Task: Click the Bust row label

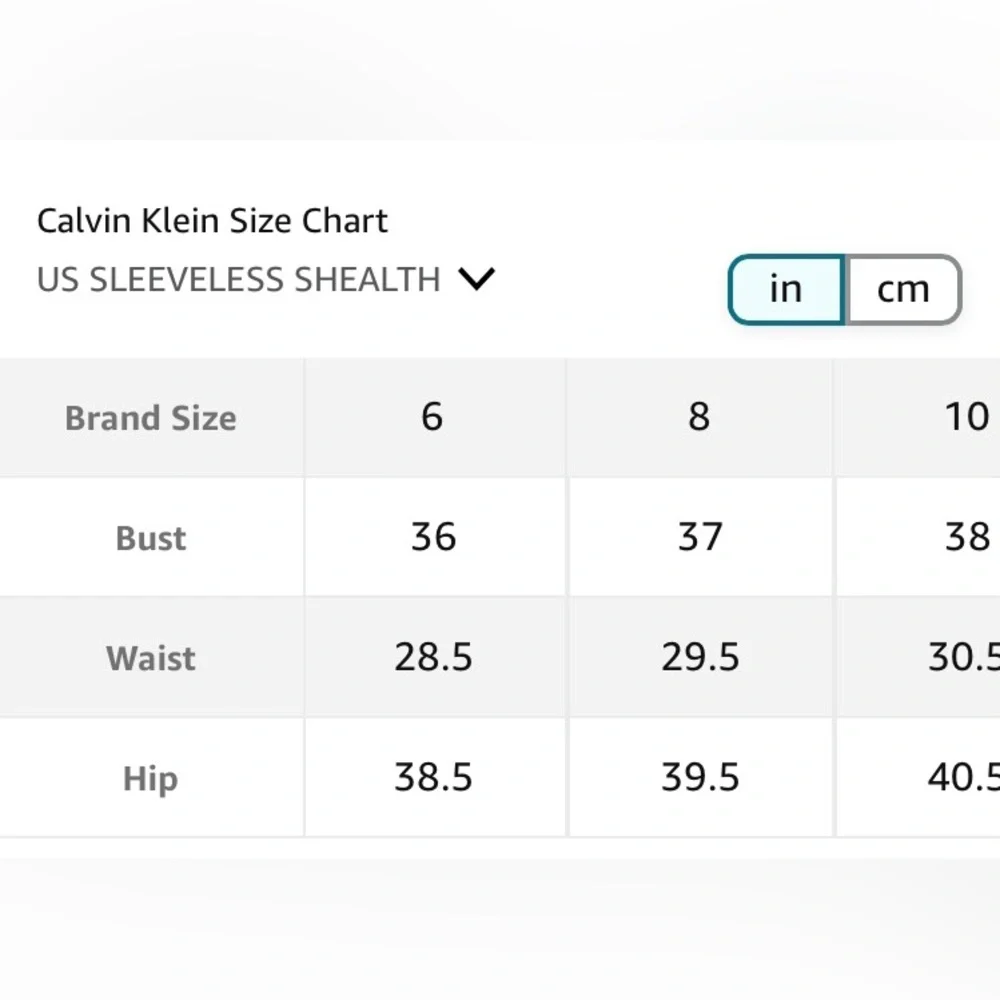Action: click(151, 538)
